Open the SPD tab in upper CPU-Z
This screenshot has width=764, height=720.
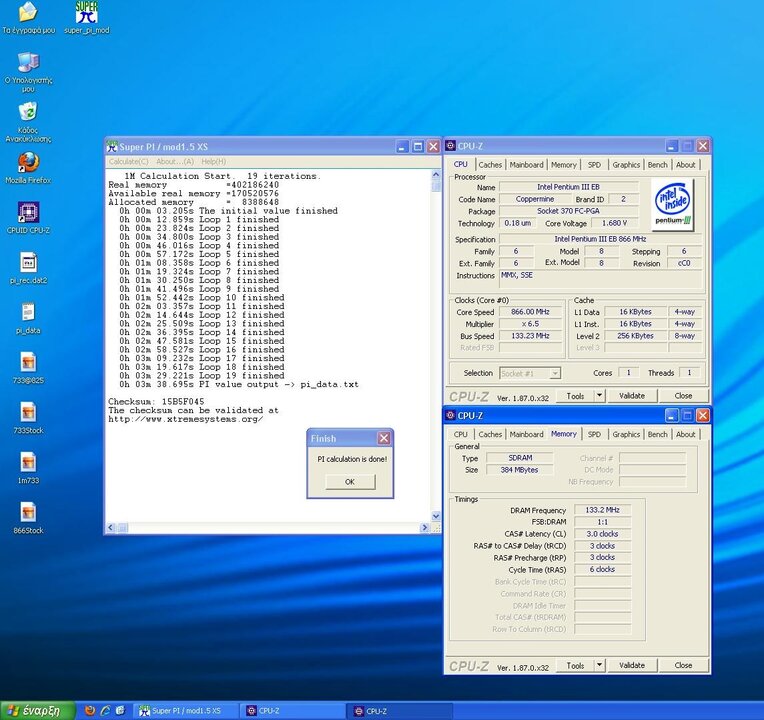(594, 165)
